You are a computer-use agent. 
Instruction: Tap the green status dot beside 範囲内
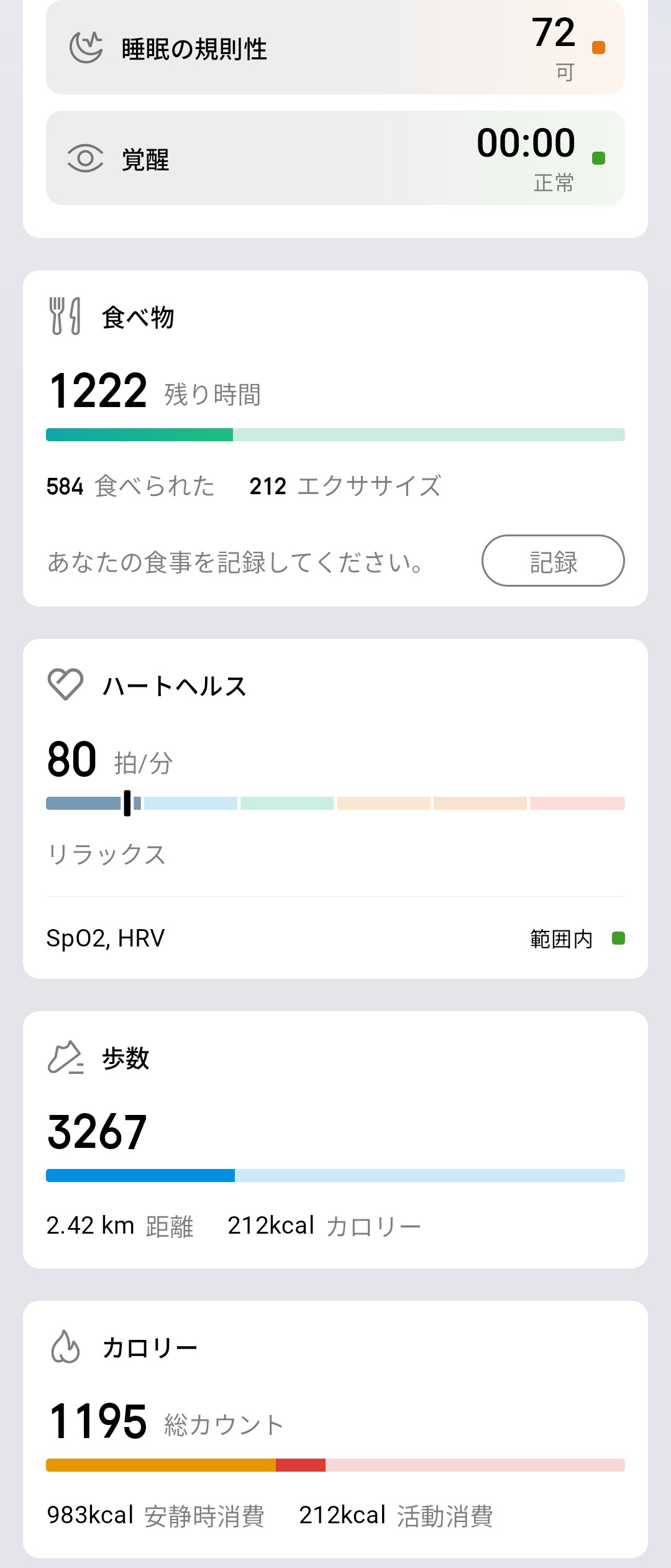click(618, 938)
